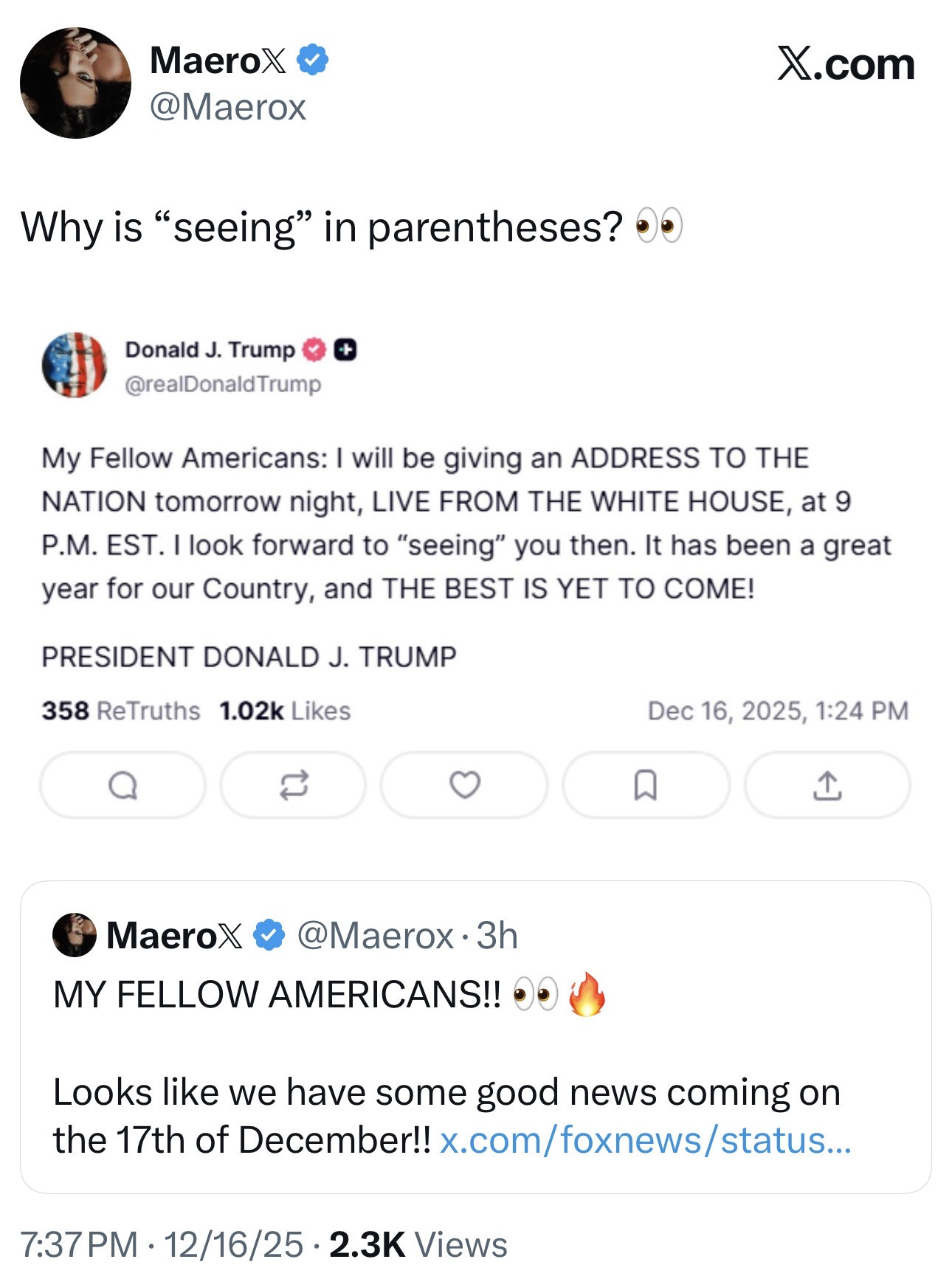Tap the share upload icon
952x1276 pixels.
[827, 785]
